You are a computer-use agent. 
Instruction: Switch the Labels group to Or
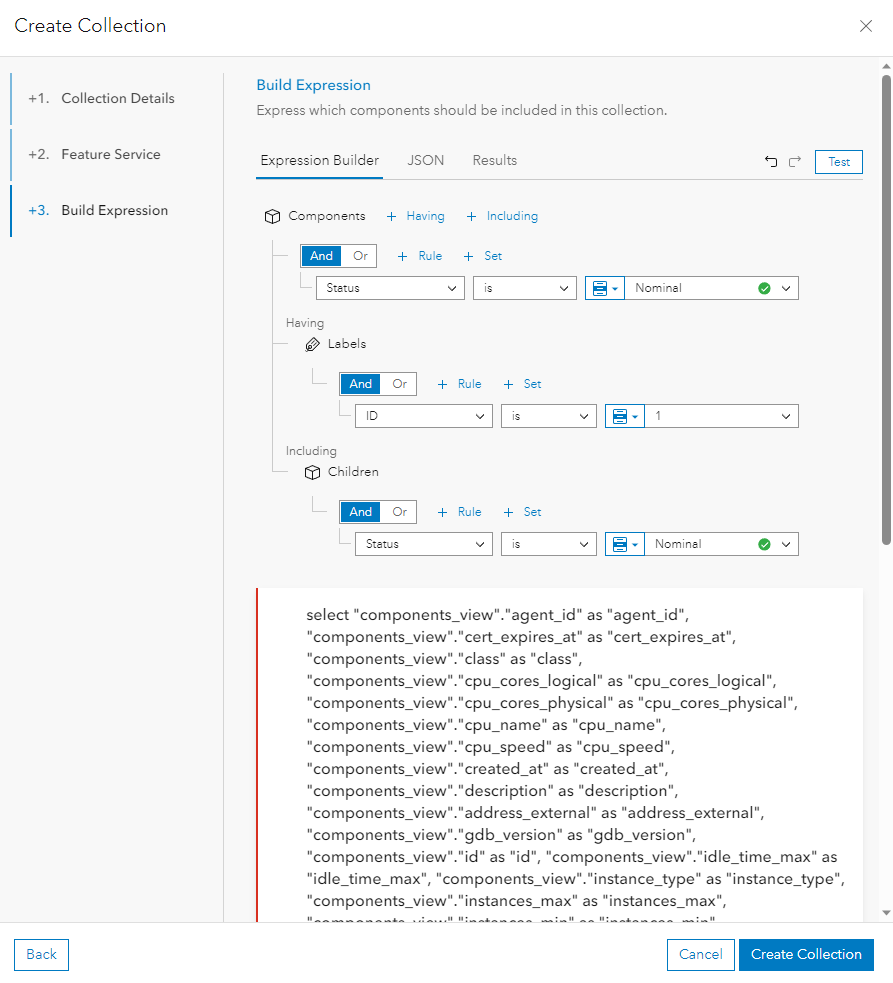(399, 383)
